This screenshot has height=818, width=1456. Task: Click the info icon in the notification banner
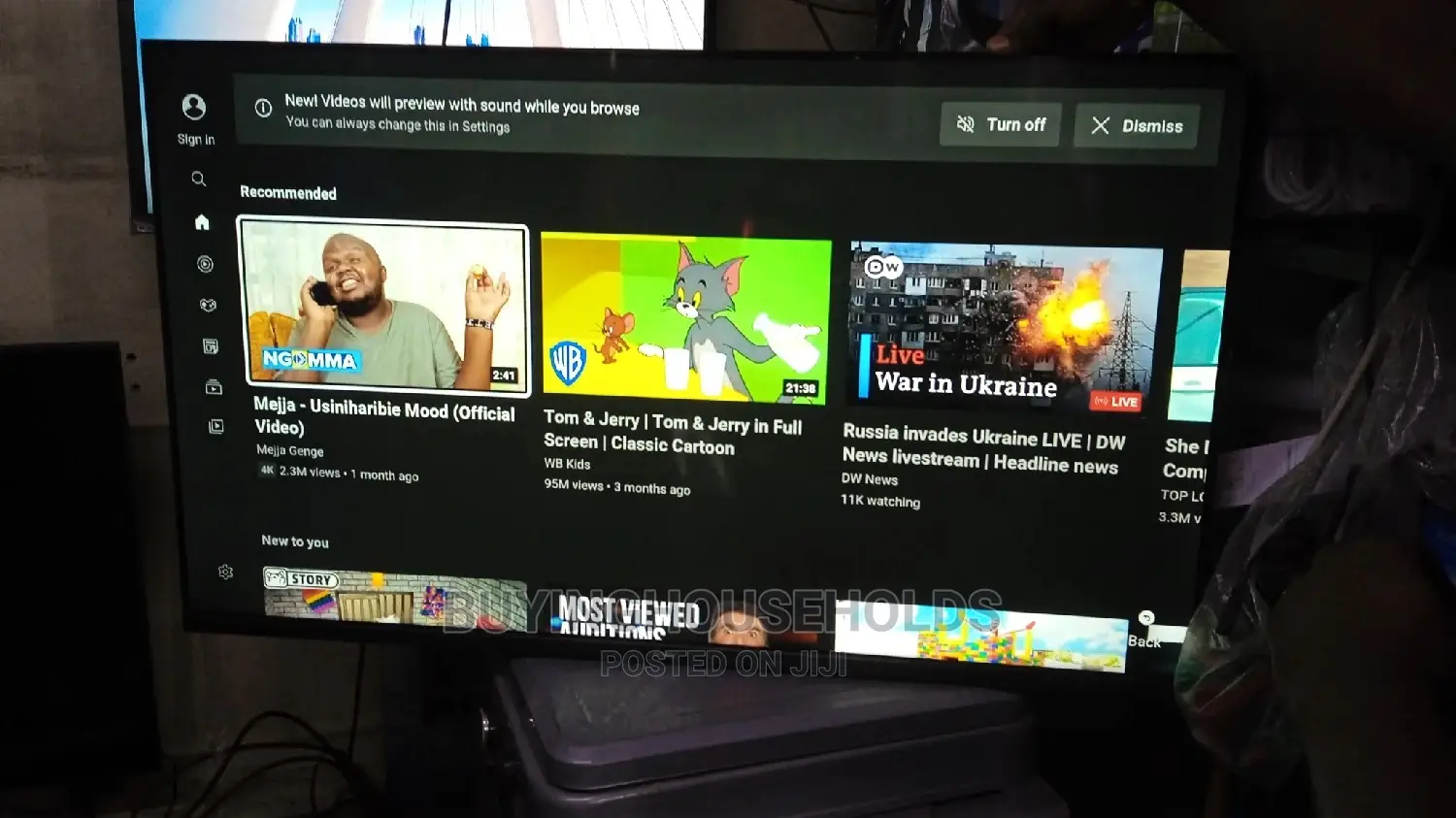point(263,108)
